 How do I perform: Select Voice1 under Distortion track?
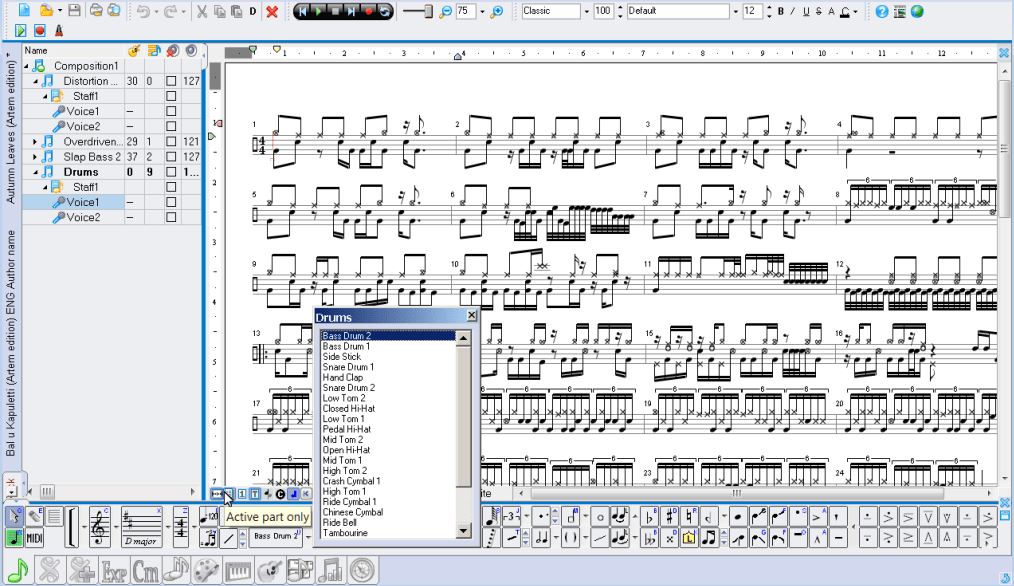click(83, 111)
